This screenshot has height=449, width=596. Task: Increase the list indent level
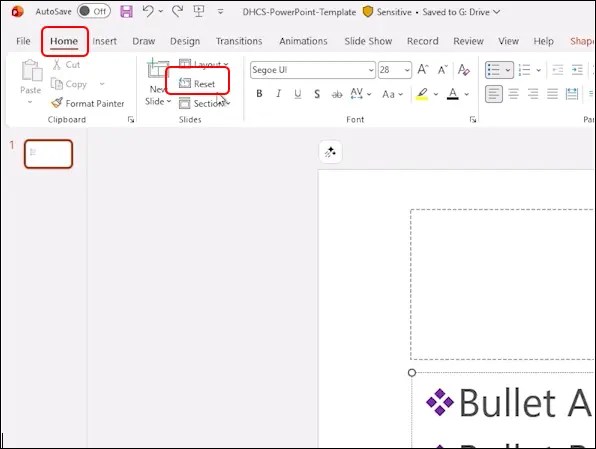click(x=577, y=70)
